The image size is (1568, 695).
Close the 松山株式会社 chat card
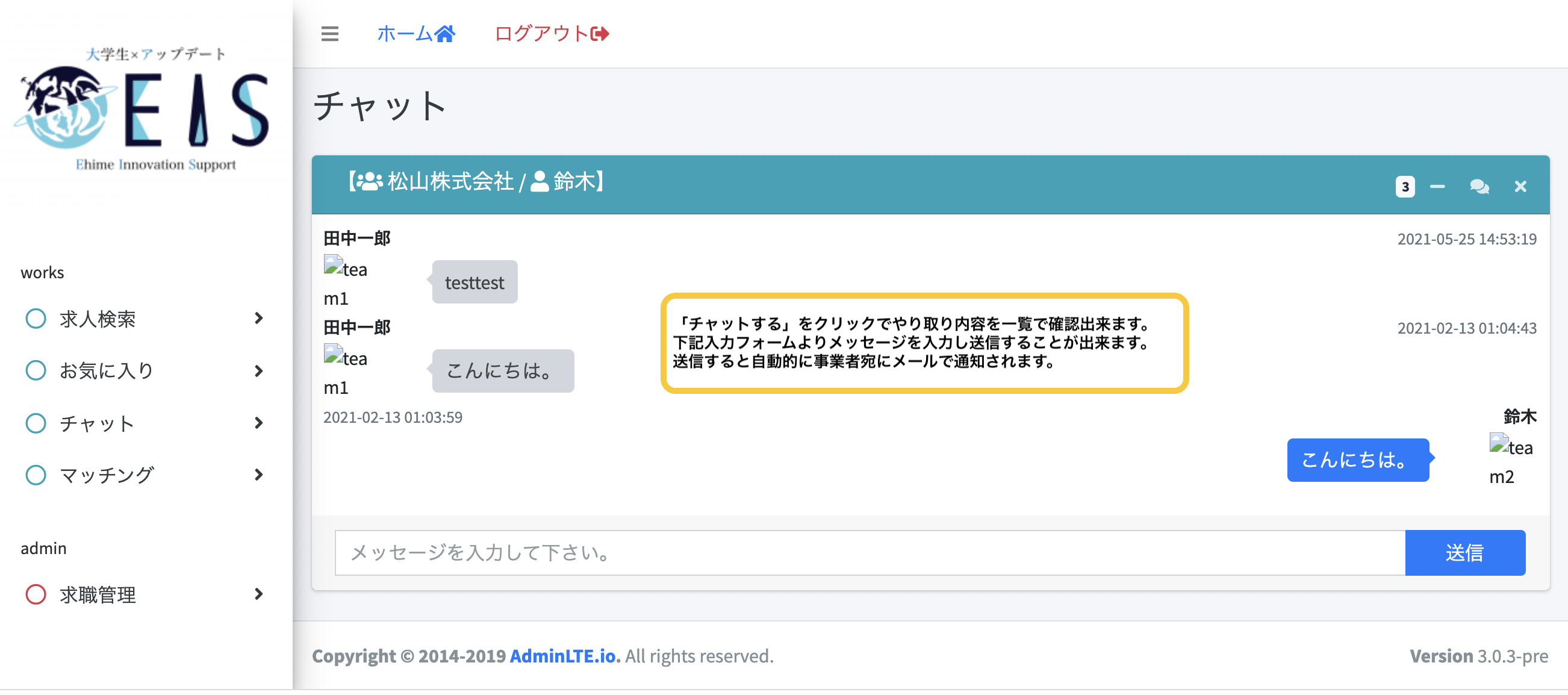(1520, 186)
